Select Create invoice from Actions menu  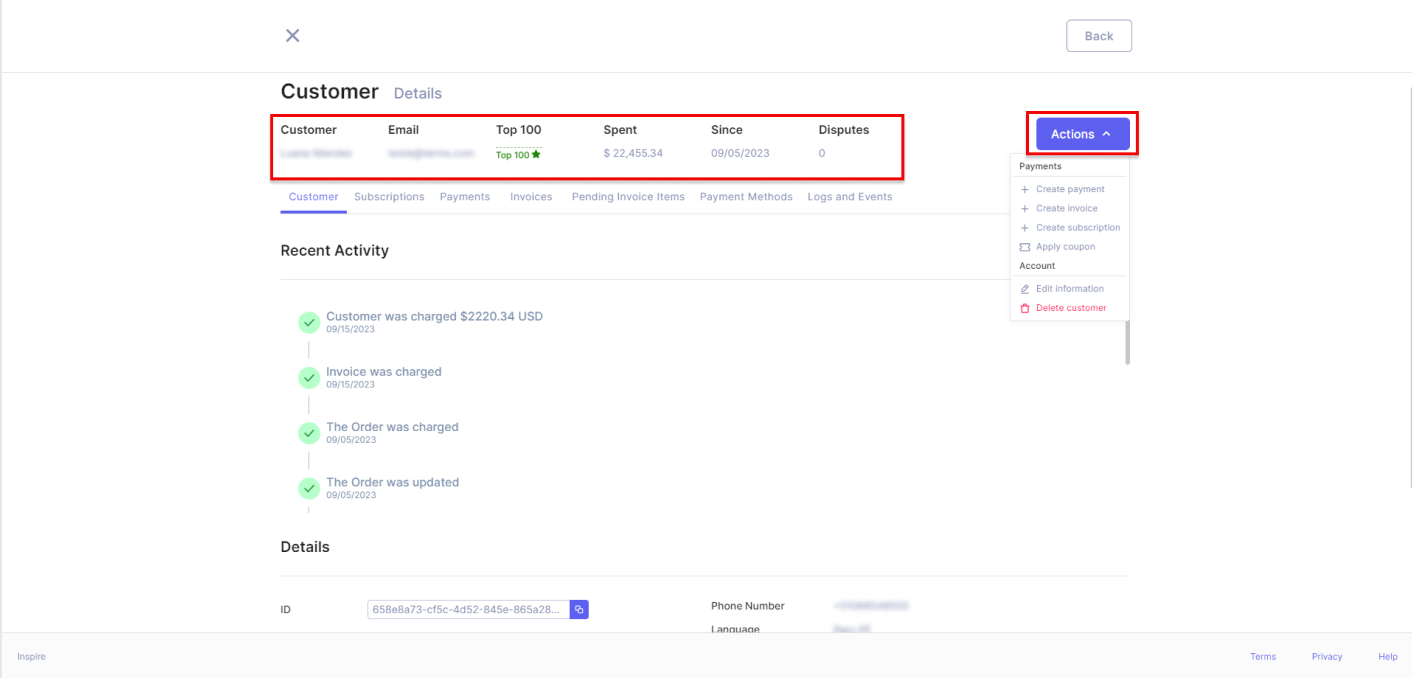1067,208
